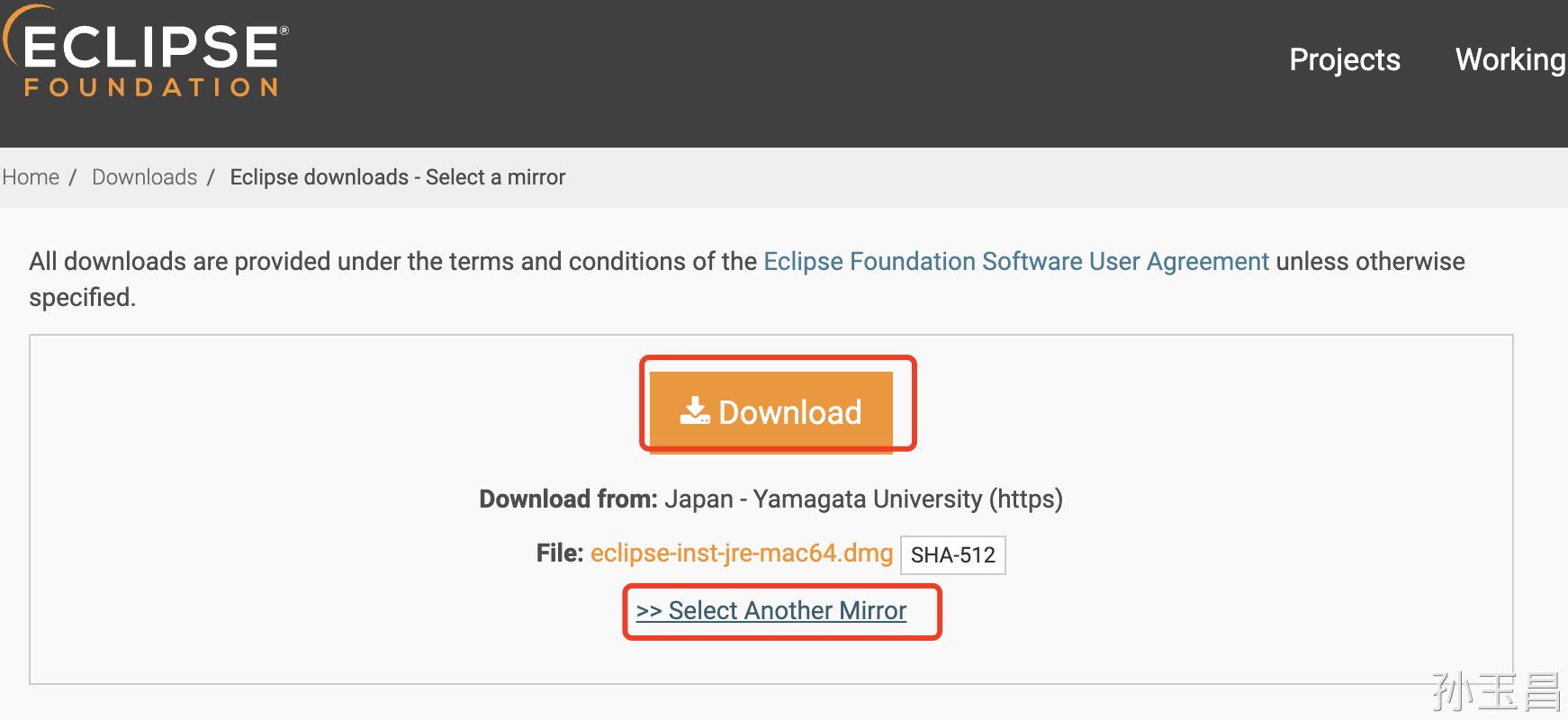This screenshot has width=1568, height=720.
Task: Verify file integrity with SHA-512
Action: coord(951,554)
